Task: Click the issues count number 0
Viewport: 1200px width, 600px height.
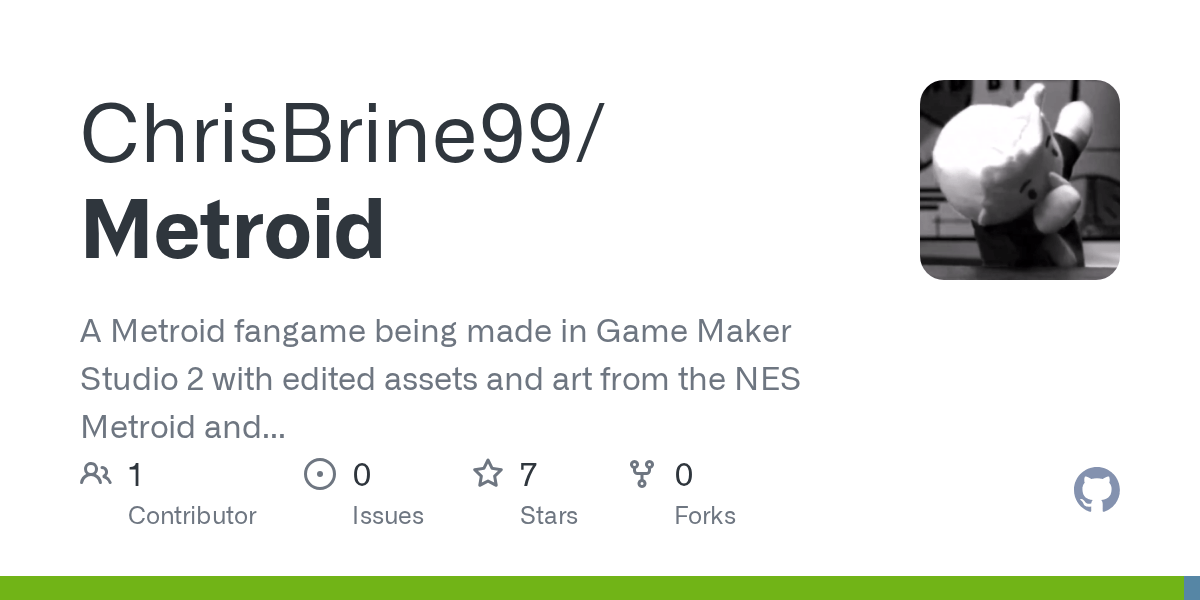Action: pos(362,475)
